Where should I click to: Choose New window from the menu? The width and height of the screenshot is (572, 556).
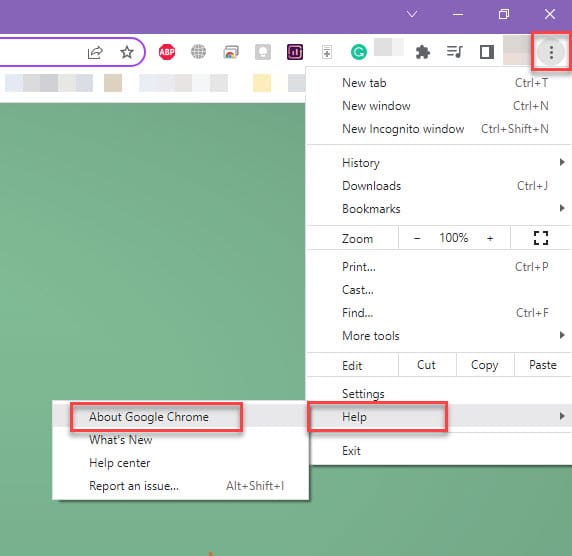[438, 106]
